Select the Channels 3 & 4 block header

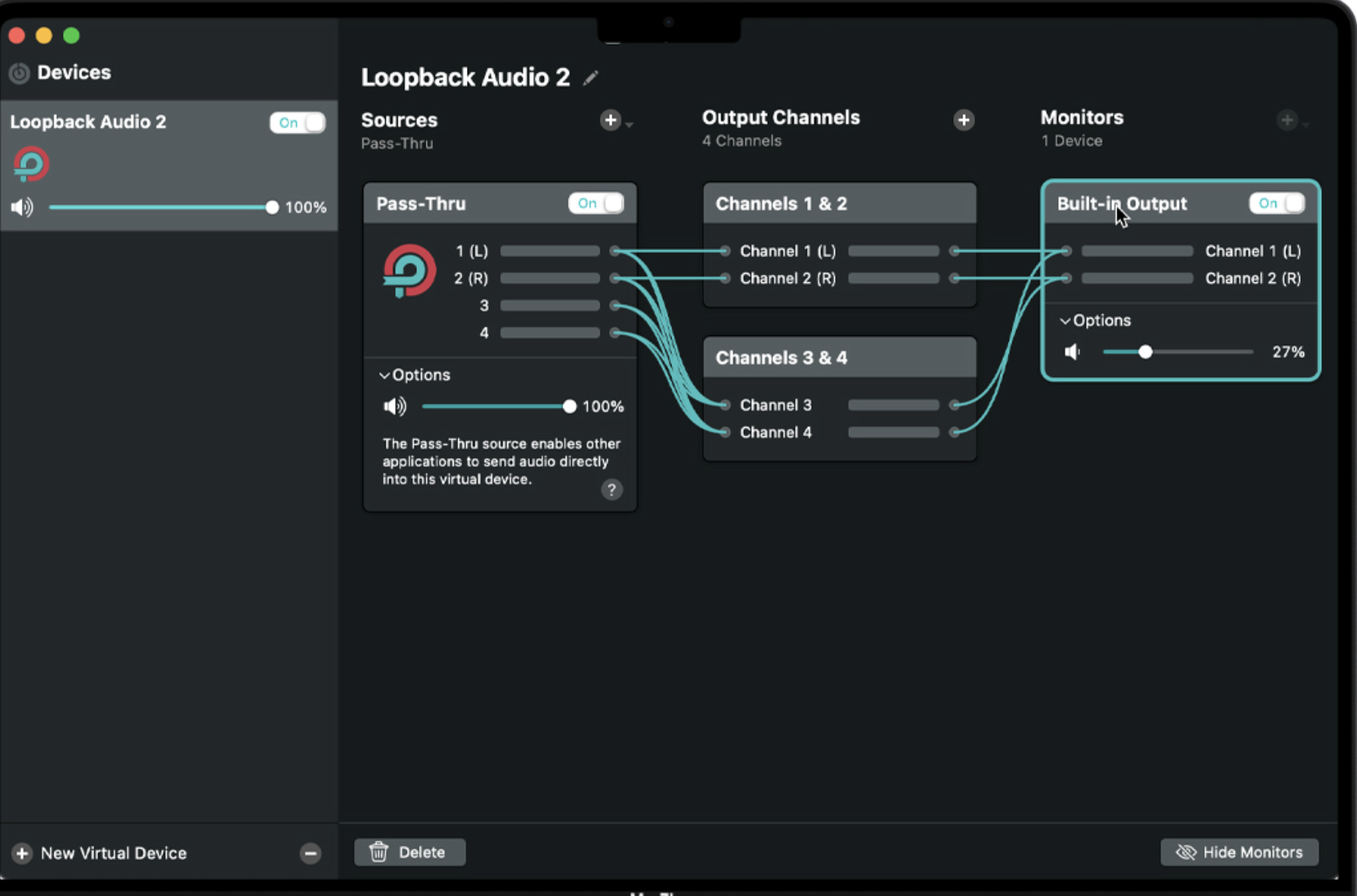(x=839, y=358)
